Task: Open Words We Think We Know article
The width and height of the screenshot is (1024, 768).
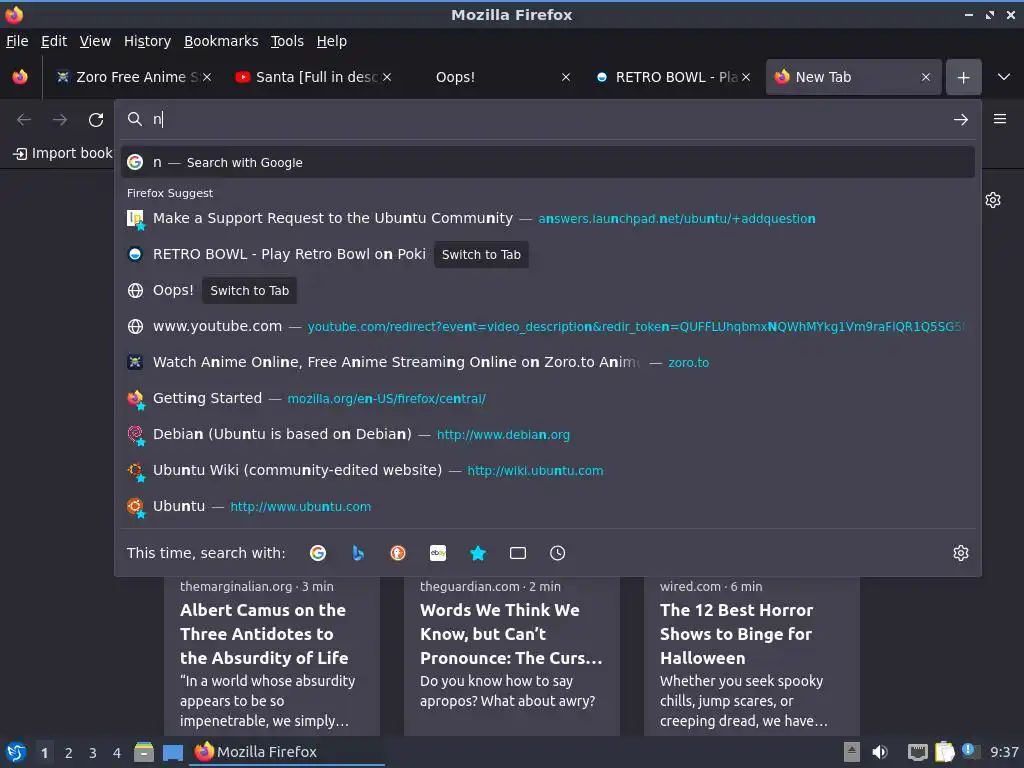Action: [x=511, y=656]
